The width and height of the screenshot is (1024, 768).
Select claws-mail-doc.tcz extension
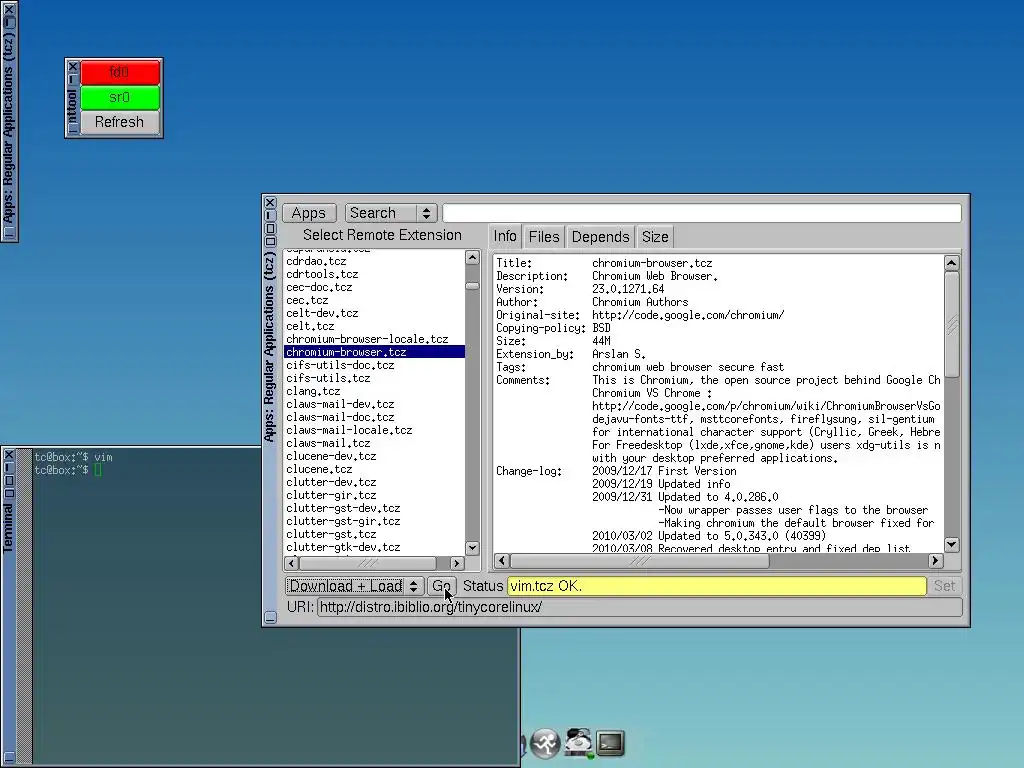pos(374,417)
